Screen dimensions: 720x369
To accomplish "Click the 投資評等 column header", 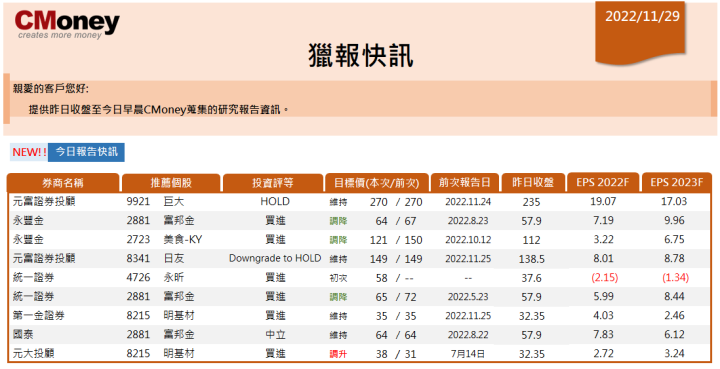I will (273, 183).
